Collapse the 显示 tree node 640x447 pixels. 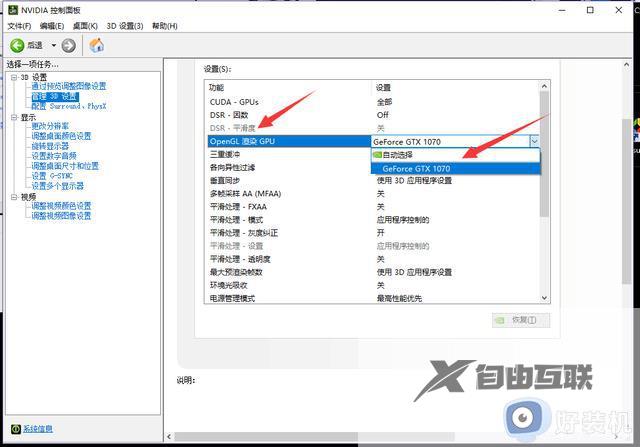point(14,118)
